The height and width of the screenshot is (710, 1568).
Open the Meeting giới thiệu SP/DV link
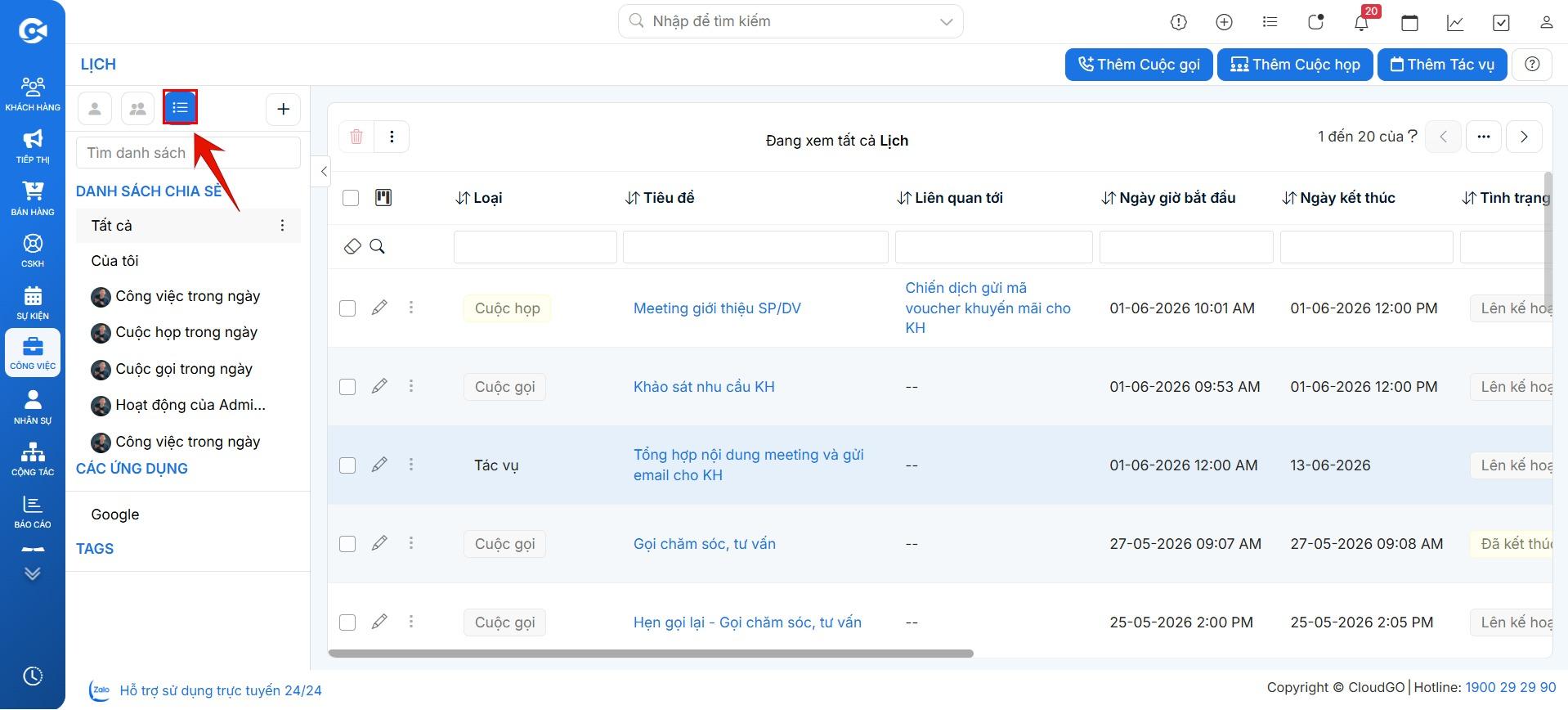coord(717,308)
